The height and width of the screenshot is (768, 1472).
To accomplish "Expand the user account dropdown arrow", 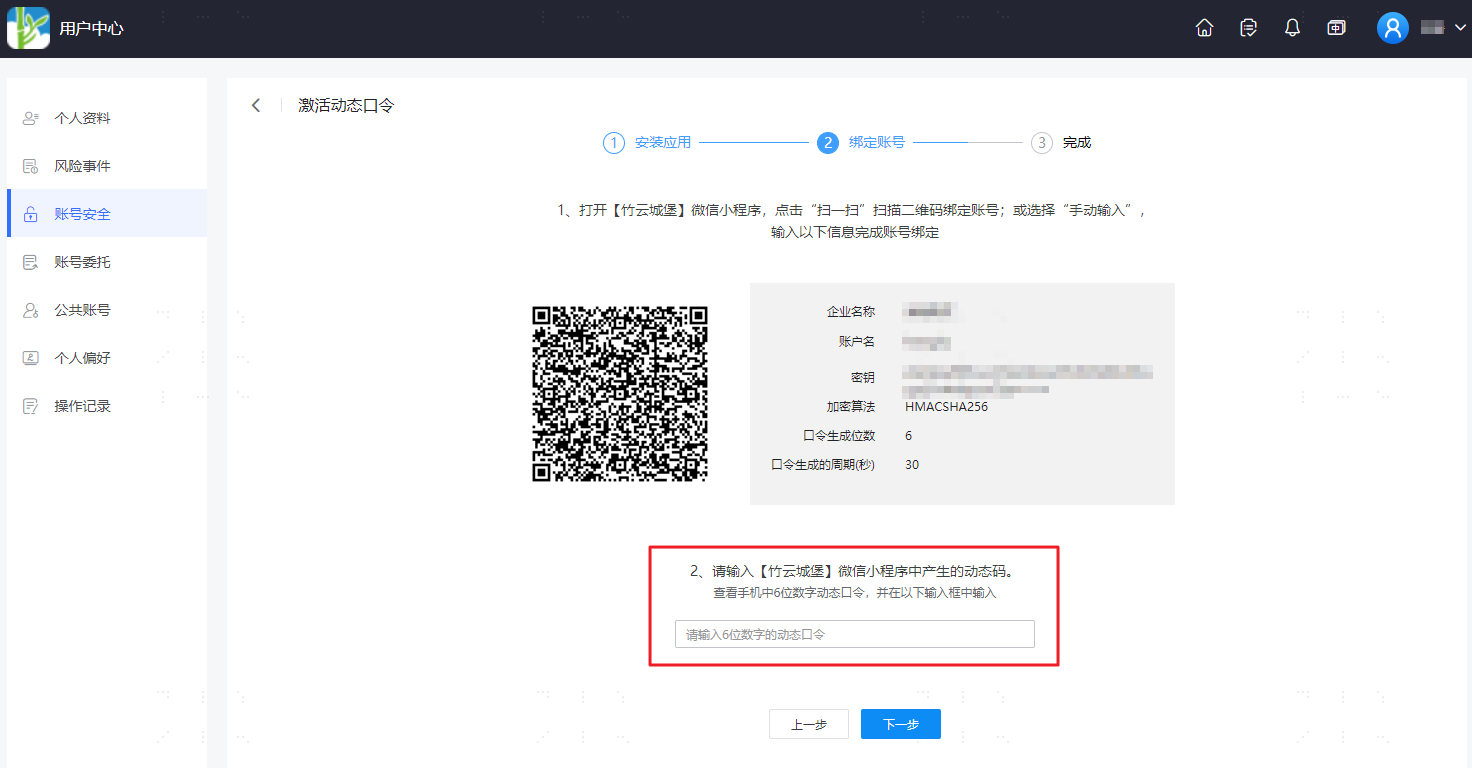I will click(1460, 28).
